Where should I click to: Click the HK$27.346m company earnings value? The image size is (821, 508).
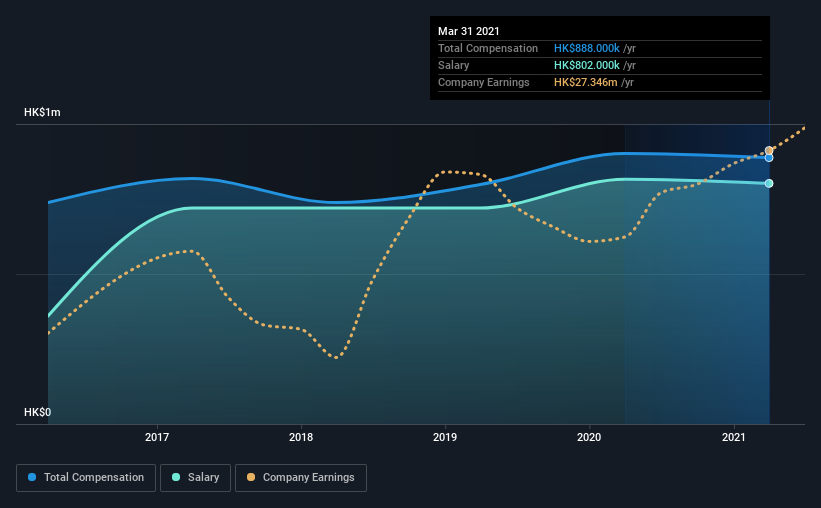585,82
